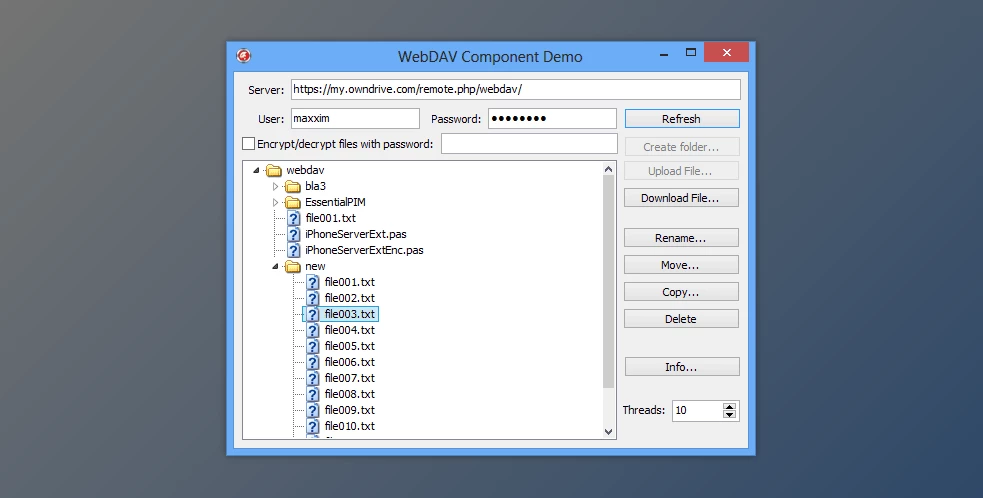This screenshot has width=983, height=498.
Task: Click the file icon of file006.txt
Action: [x=313, y=362]
